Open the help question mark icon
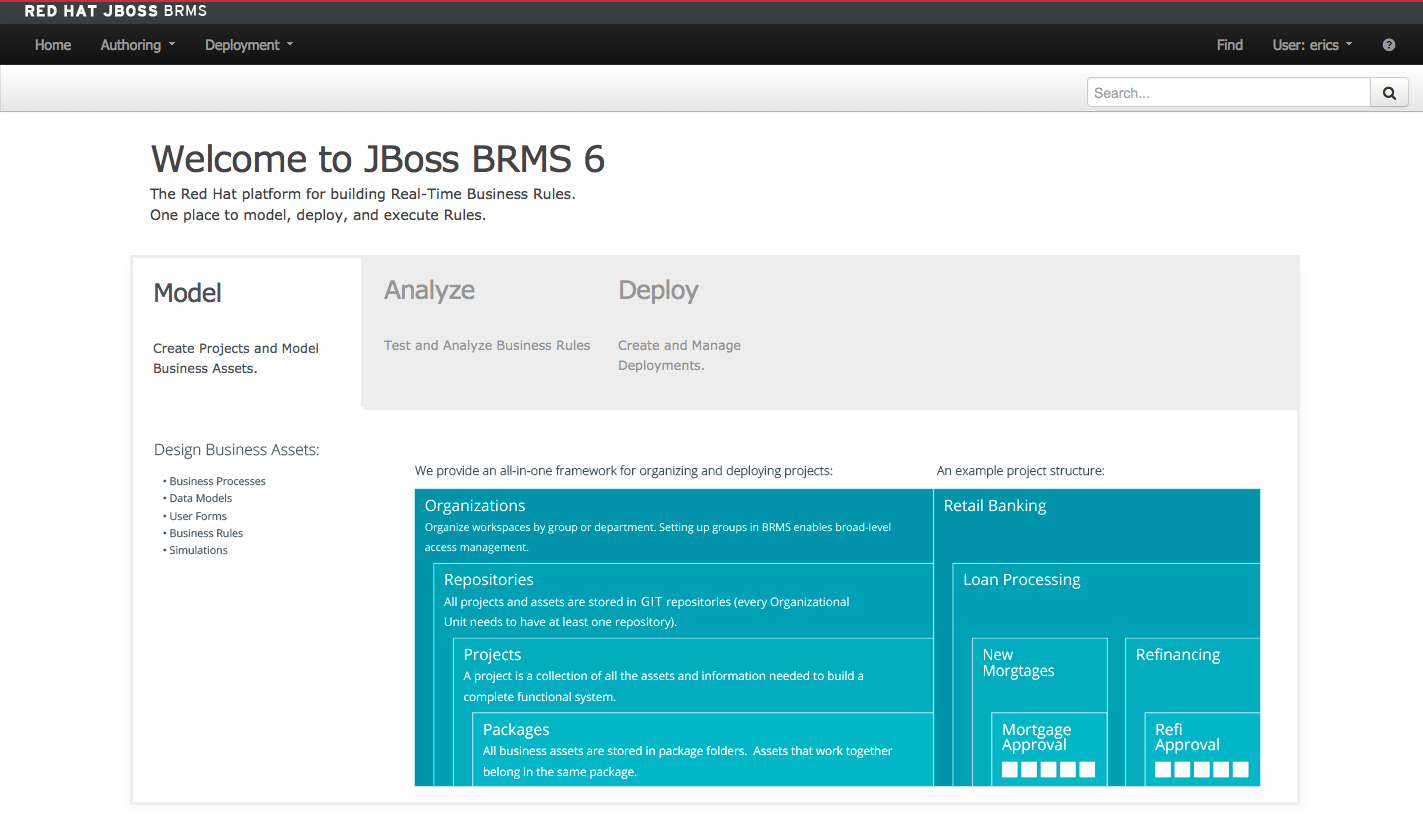Image resolution: width=1423 pixels, height=824 pixels. tap(1389, 45)
